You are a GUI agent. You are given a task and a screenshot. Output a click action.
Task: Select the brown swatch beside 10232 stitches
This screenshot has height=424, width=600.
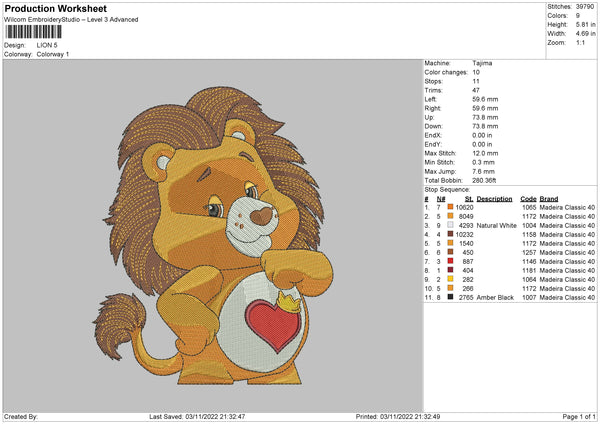pyautogui.click(x=450, y=234)
